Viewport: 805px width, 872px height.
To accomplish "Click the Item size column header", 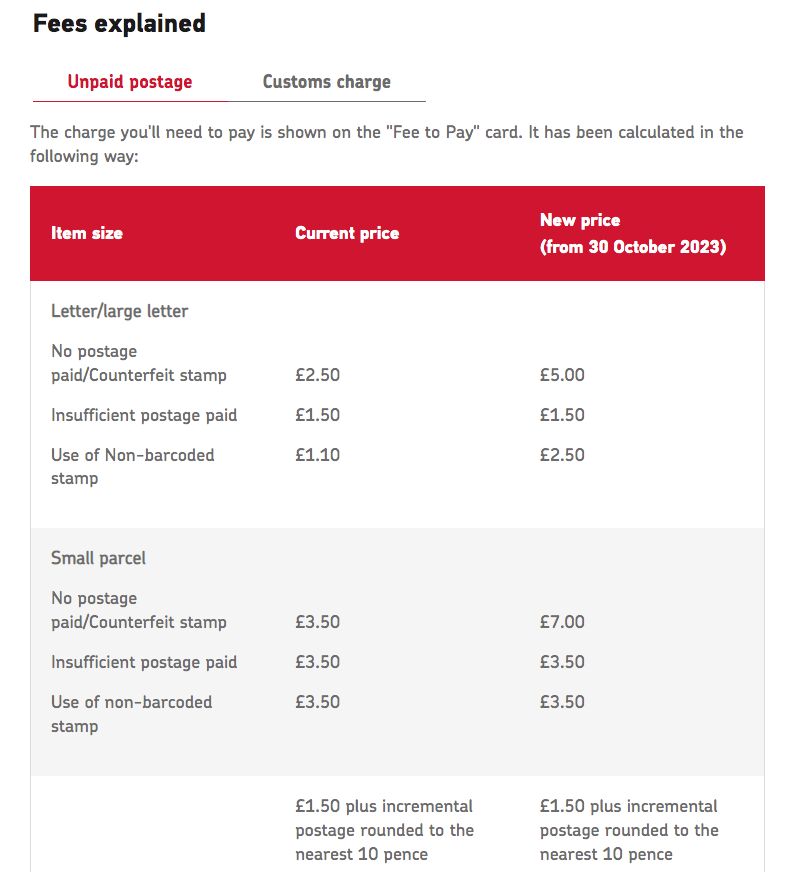I will tap(87, 233).
